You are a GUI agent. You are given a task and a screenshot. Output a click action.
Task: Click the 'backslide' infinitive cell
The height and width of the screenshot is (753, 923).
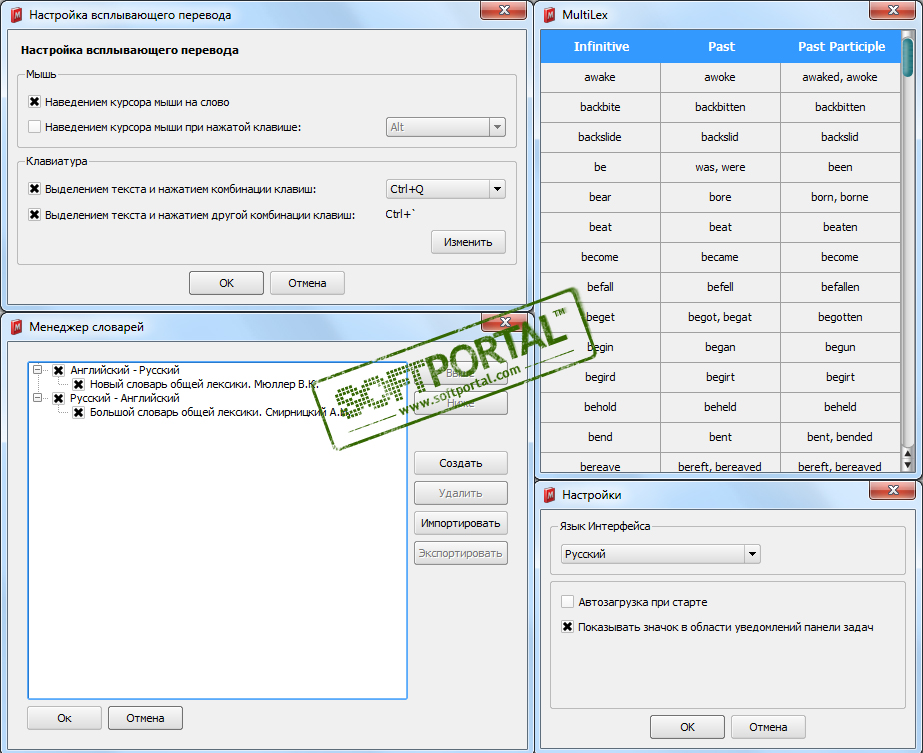point(600,137)
